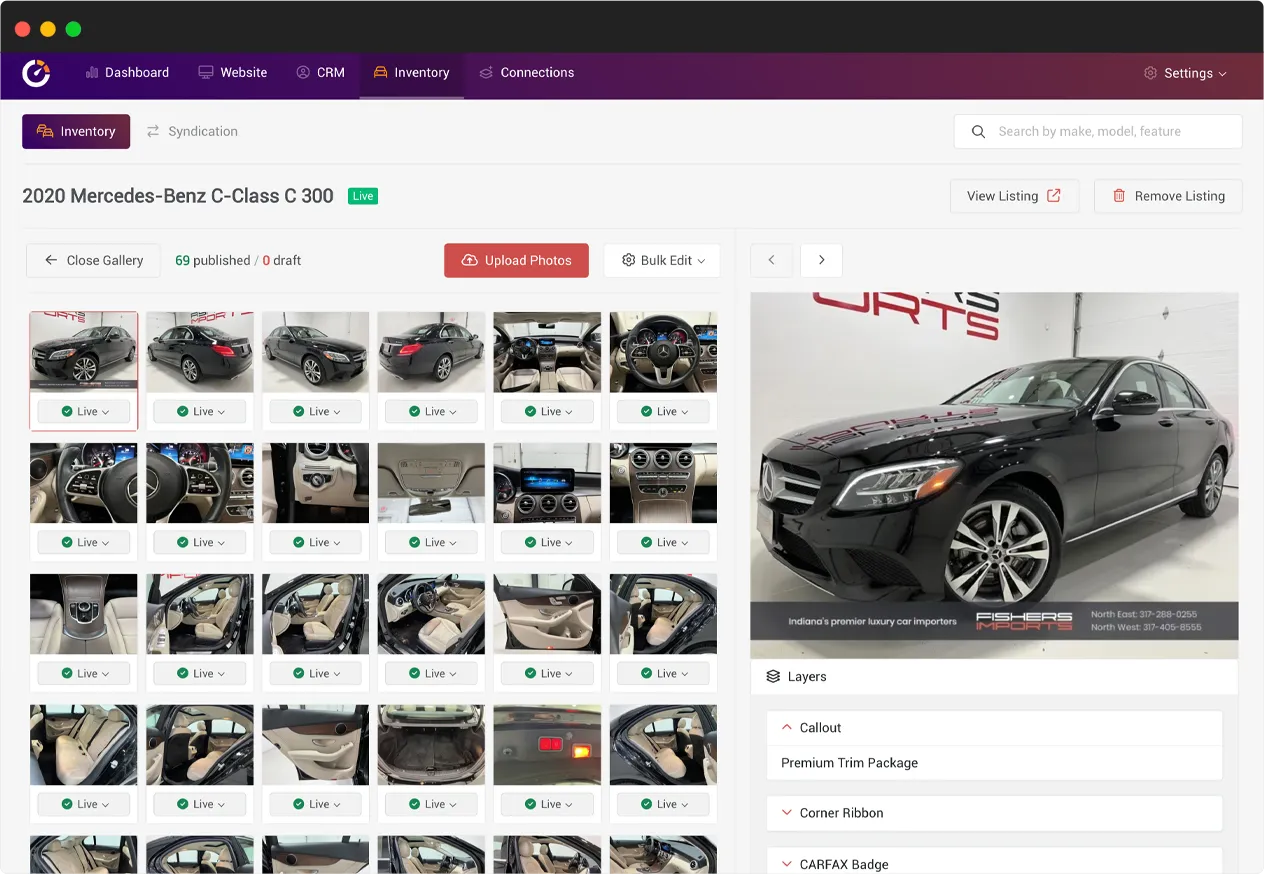Switch to the CRM tab

coord(320,73)
